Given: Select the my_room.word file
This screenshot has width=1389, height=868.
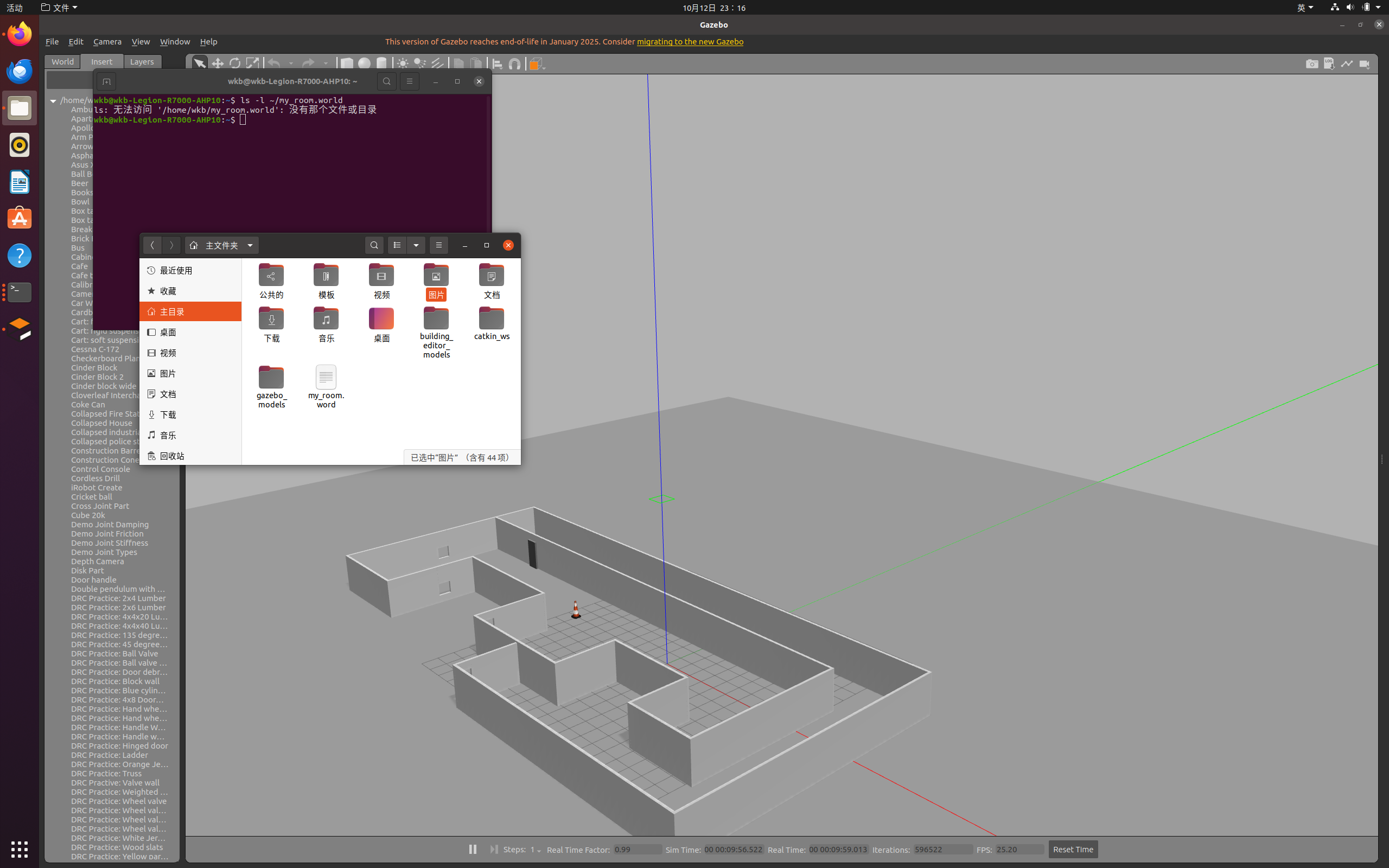Looking at the screenshot, I should pyautogui.click(x=326, y=387).
